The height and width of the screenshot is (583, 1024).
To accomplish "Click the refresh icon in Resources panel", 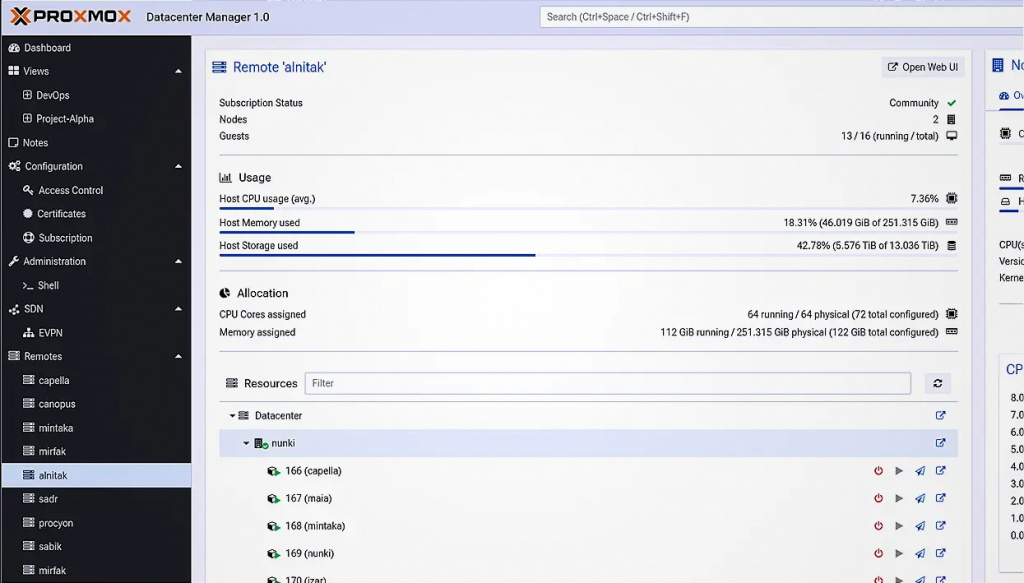I will [937, 383].
